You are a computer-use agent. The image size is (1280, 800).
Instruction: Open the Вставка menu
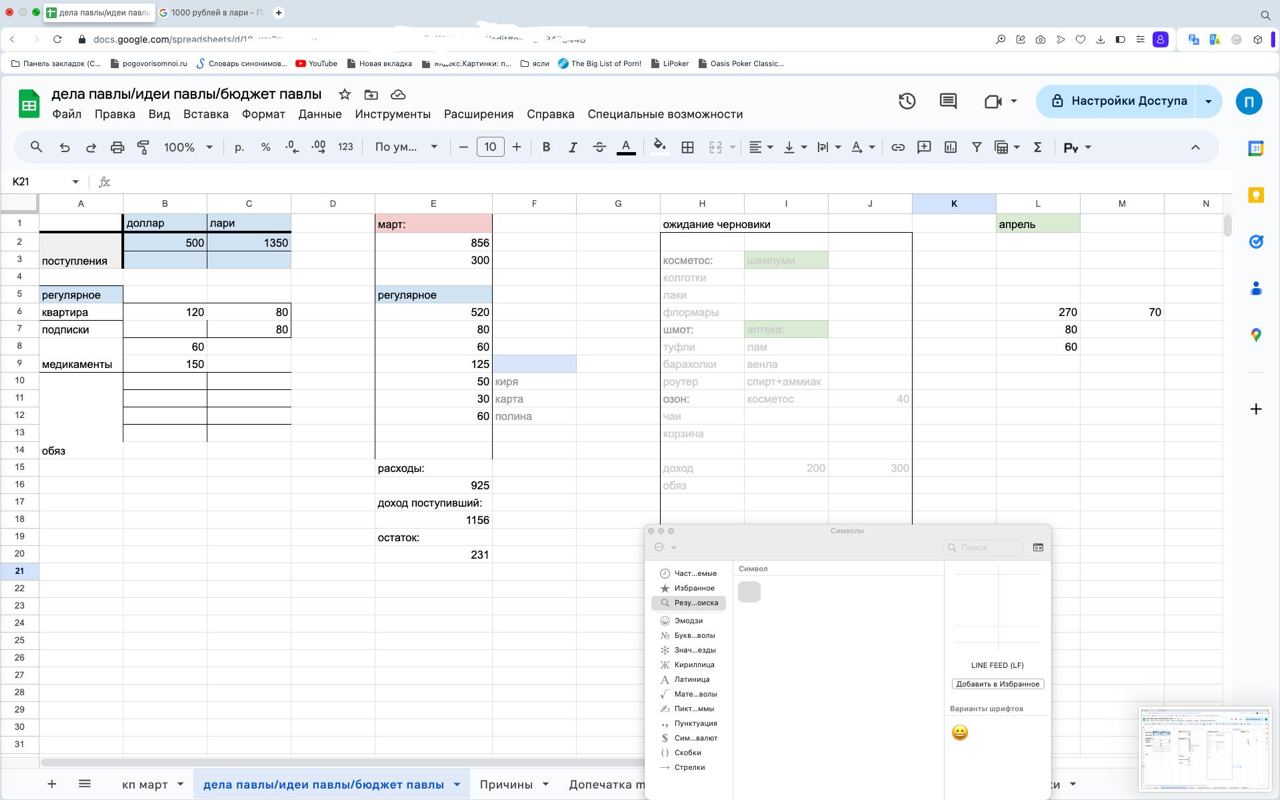click(x=206, y=114)
